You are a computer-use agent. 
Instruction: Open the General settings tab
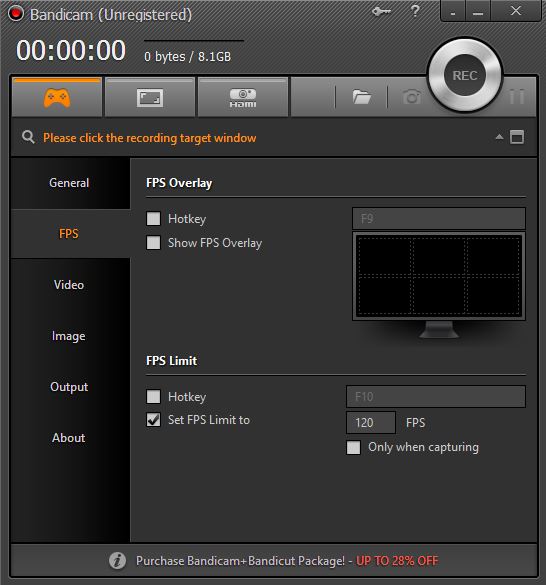click(69, 183)
